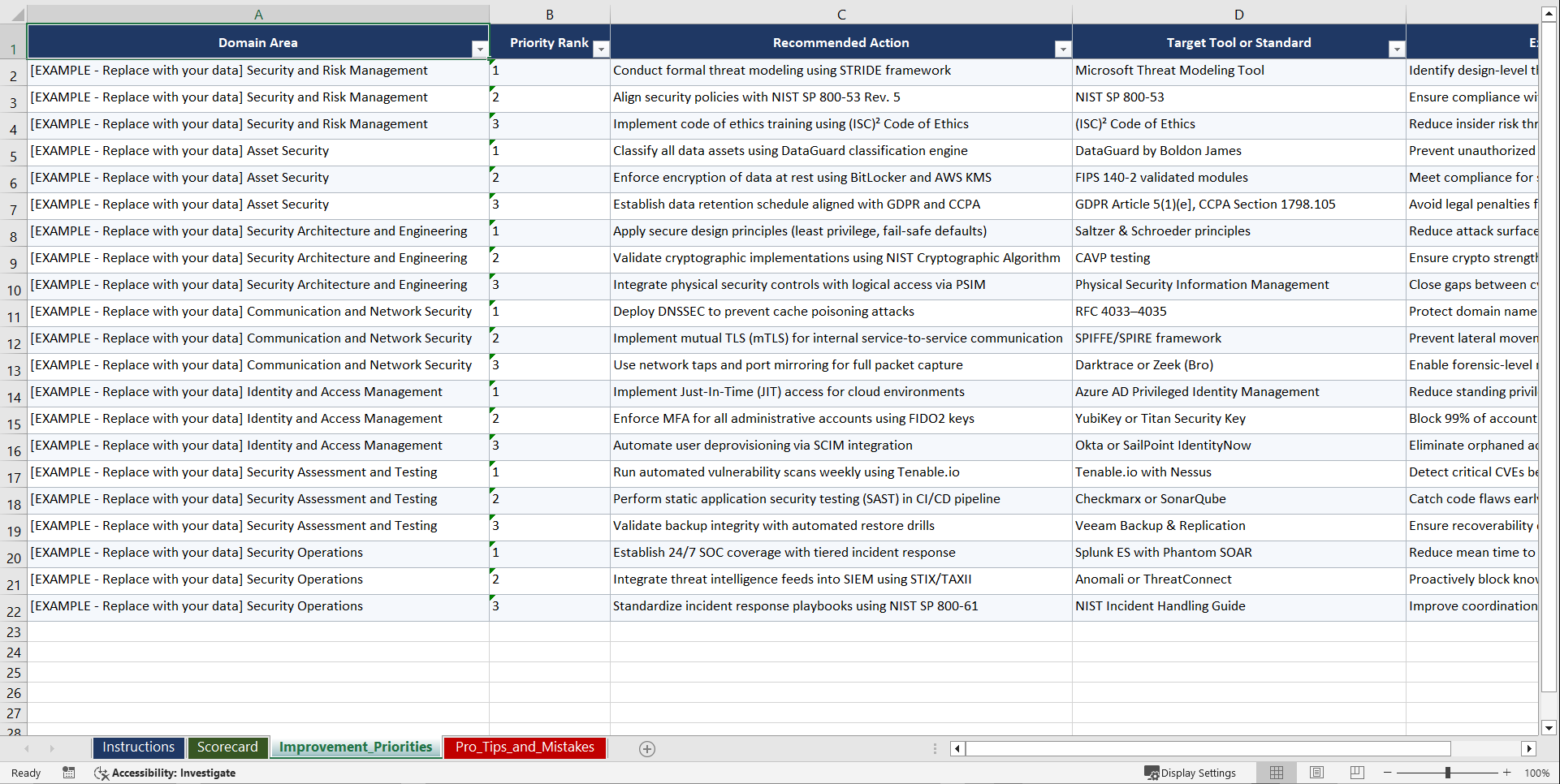Zoom out using the minus icon
This screenshot has width=1560, height=784.
[x=1388, y=773]
